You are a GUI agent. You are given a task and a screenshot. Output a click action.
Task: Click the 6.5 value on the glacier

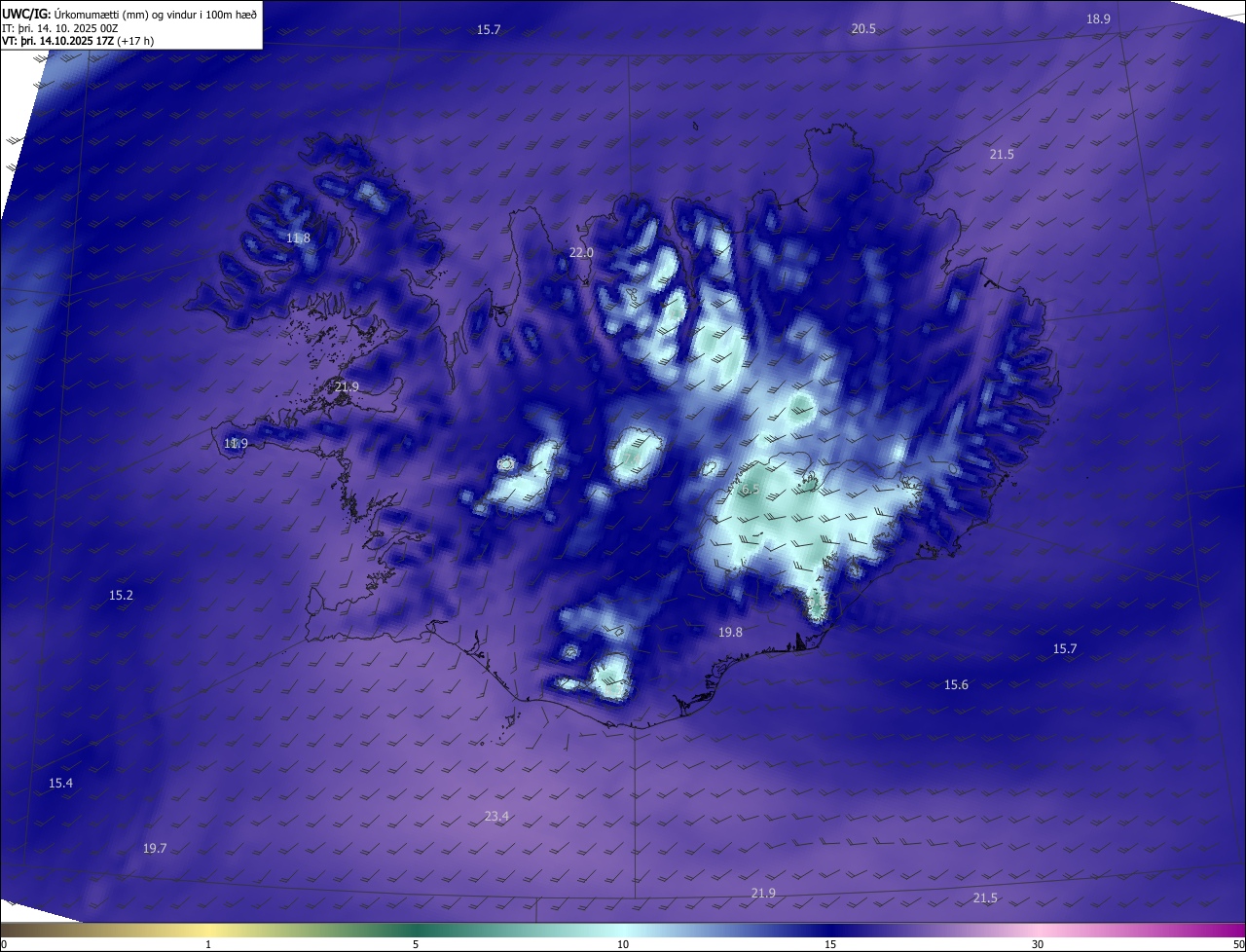749,490
